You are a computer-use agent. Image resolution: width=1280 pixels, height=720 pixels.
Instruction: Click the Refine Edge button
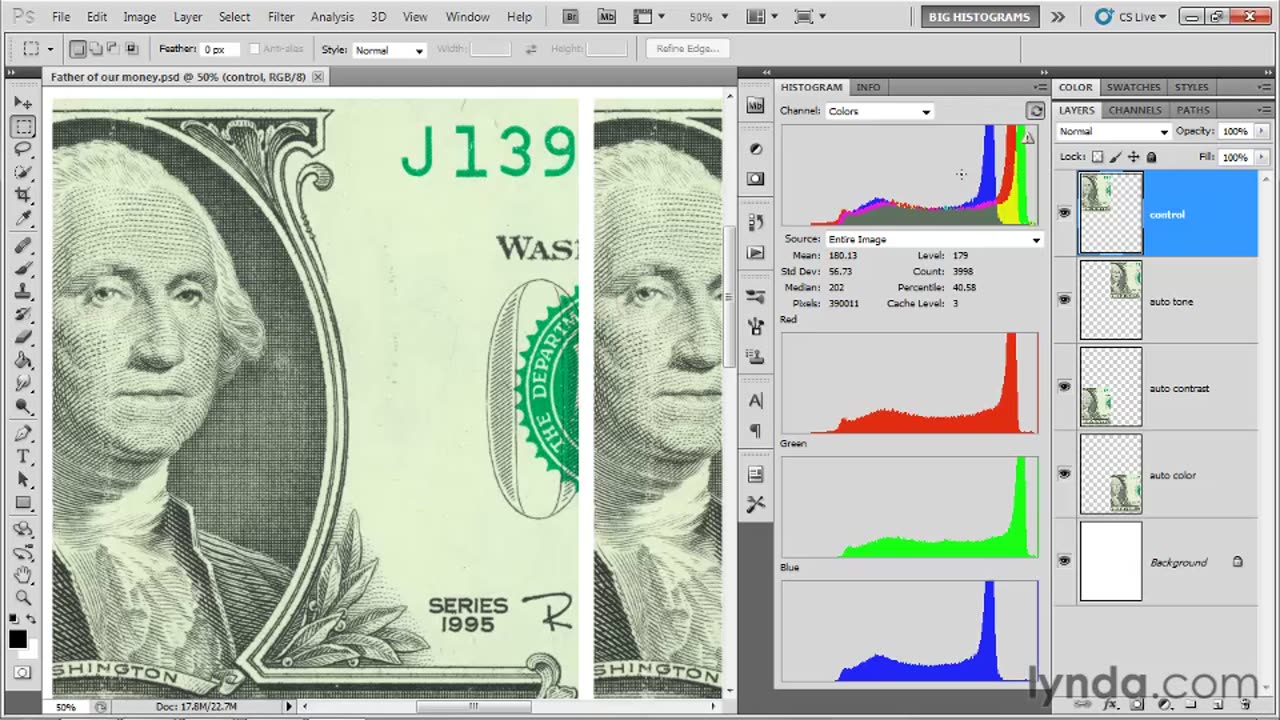(688, 49)
